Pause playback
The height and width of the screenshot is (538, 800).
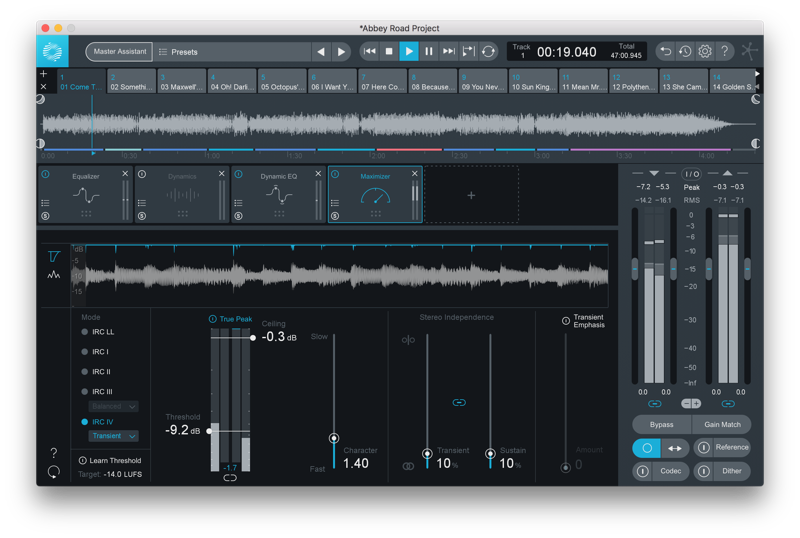[x=429, y=51]
